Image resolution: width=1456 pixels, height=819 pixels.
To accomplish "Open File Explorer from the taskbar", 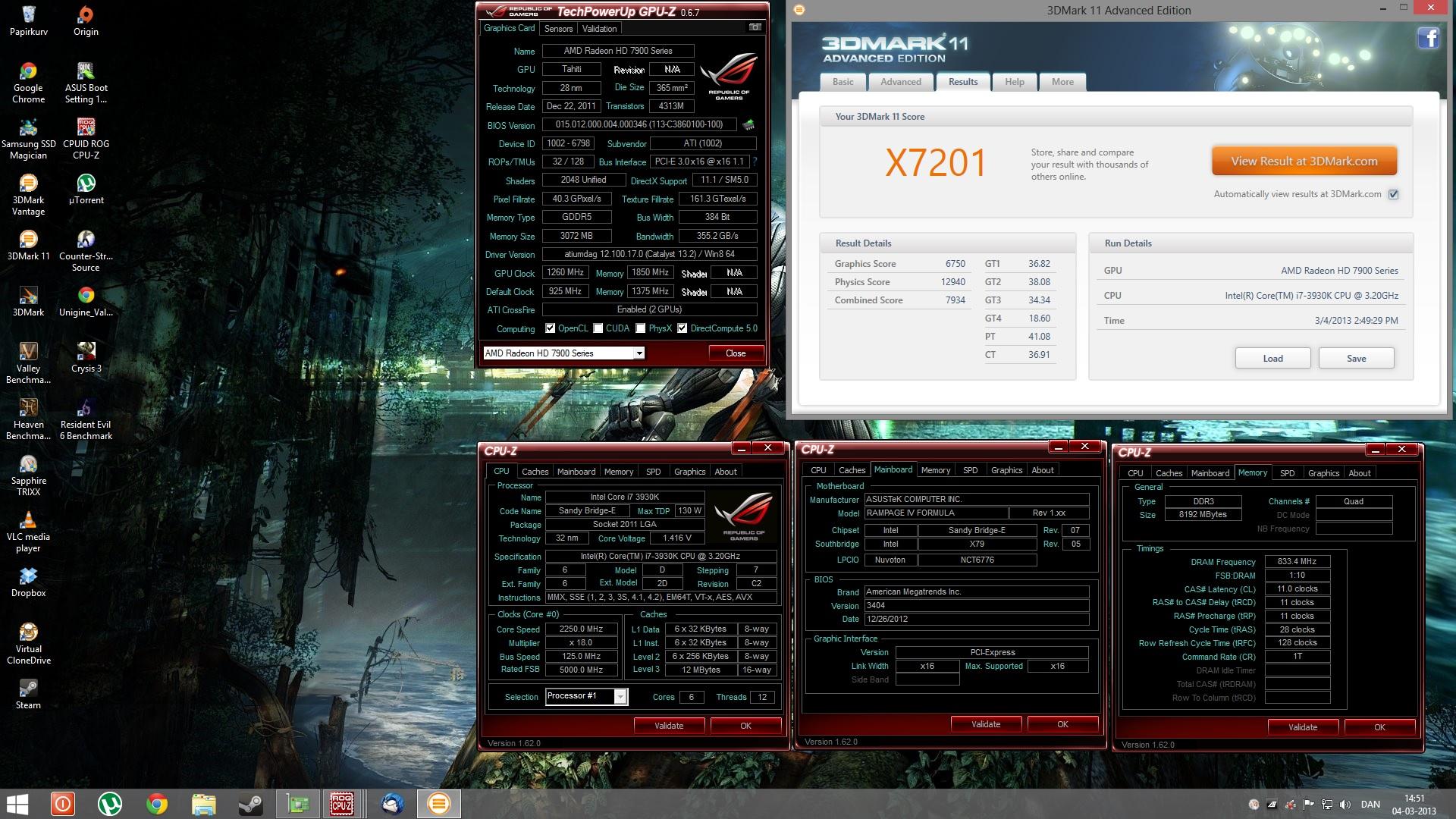I will 203,804.
